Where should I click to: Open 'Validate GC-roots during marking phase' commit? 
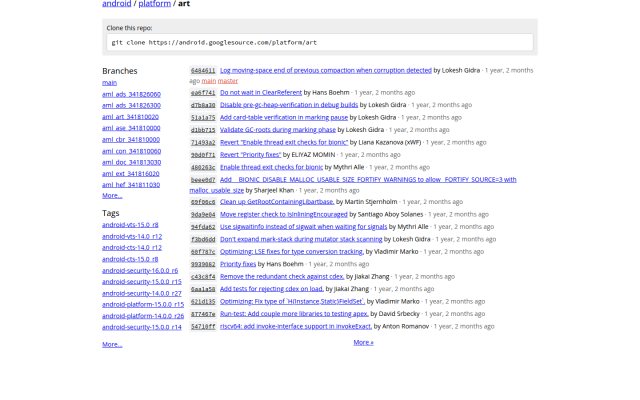278,130
